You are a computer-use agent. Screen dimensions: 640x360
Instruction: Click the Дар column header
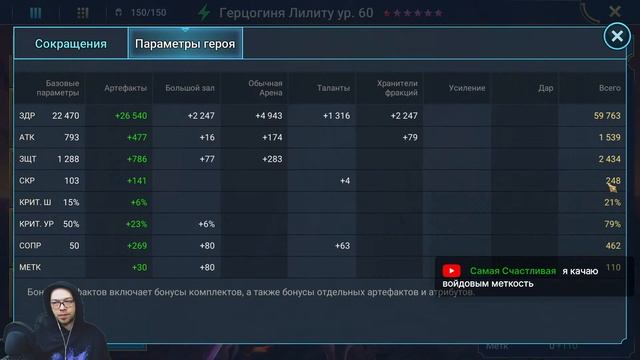pos(545,88)
